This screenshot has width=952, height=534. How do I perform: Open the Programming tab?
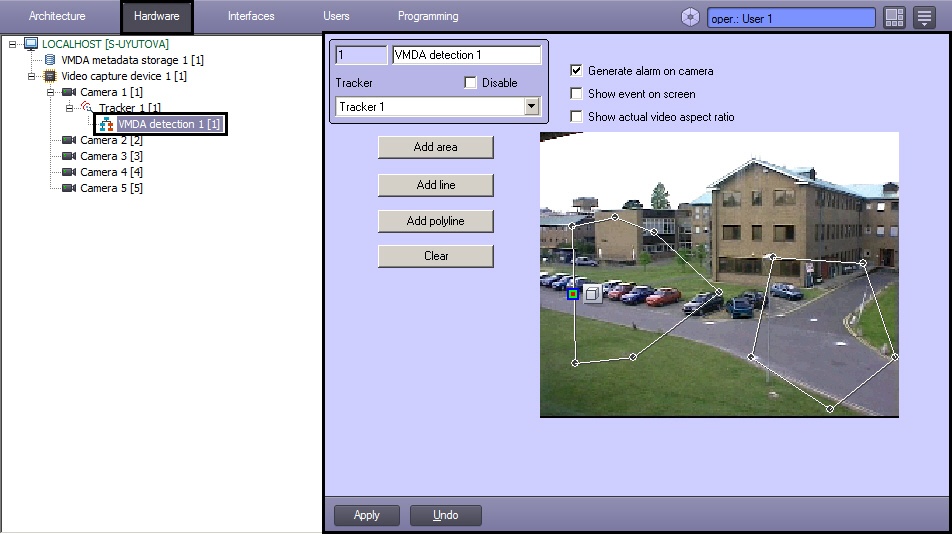pos(428,17)
